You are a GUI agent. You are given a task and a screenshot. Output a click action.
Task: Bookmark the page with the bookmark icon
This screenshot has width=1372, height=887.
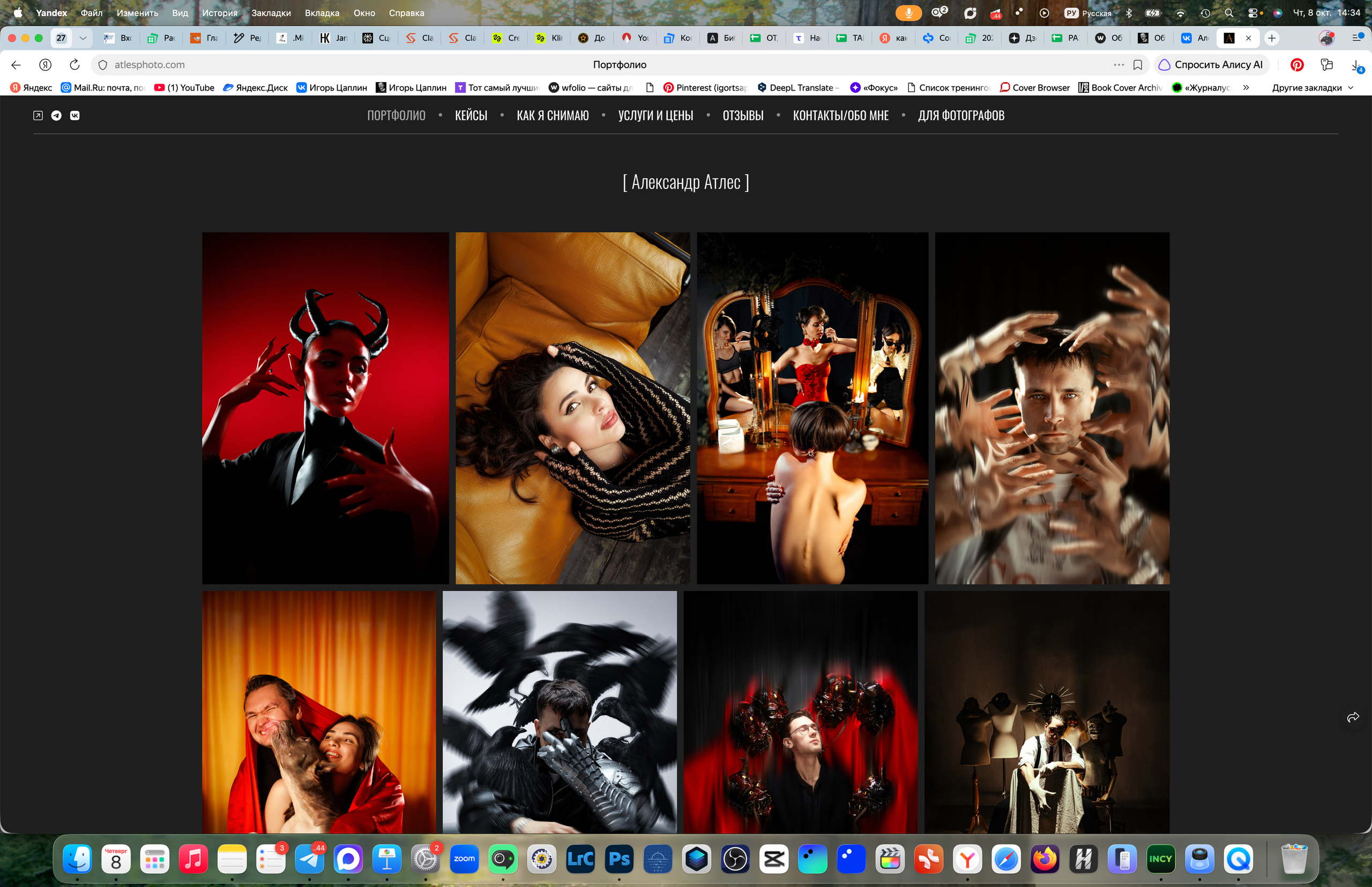point(1138,64)
